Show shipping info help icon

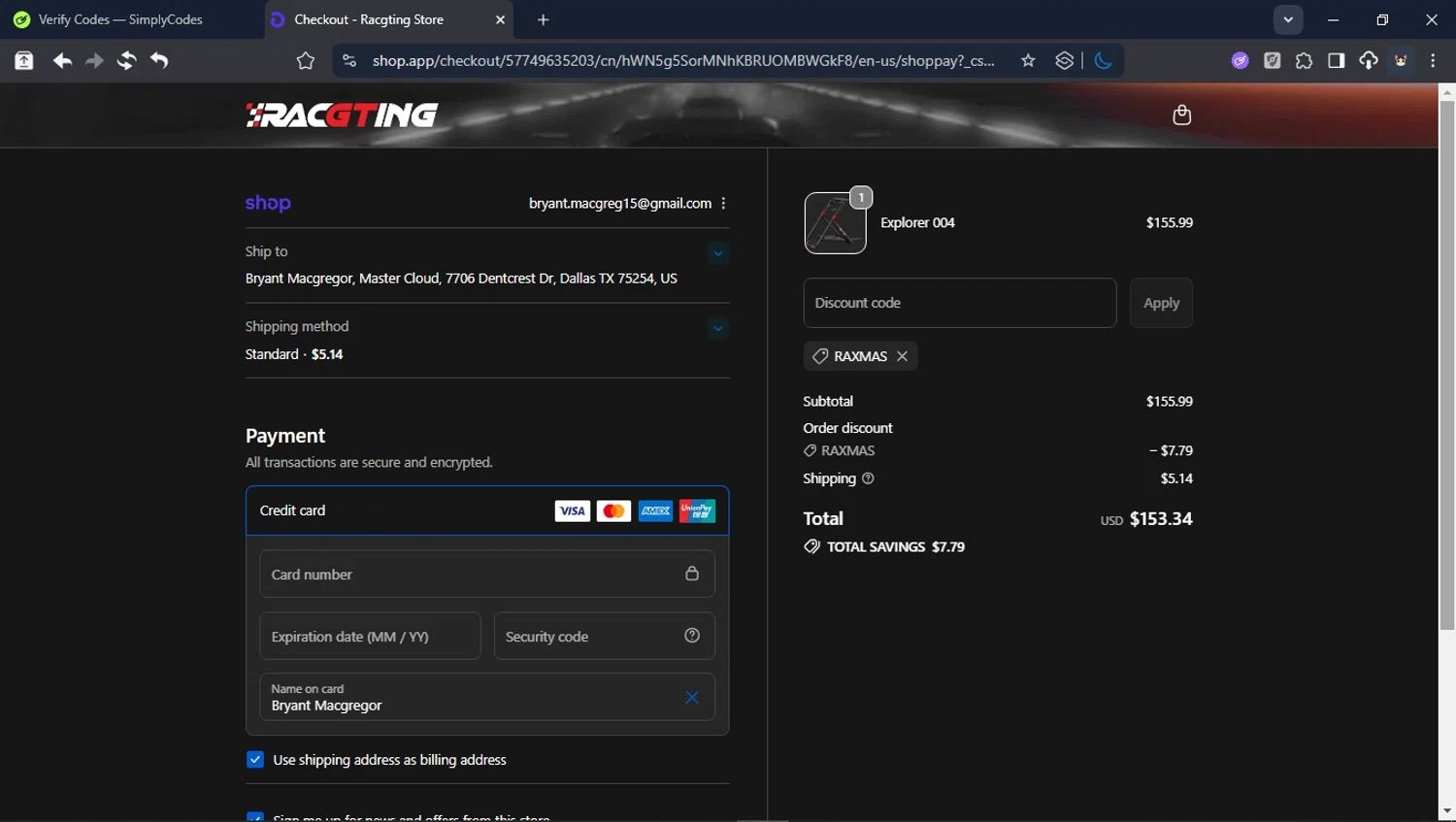click(868, 478)
